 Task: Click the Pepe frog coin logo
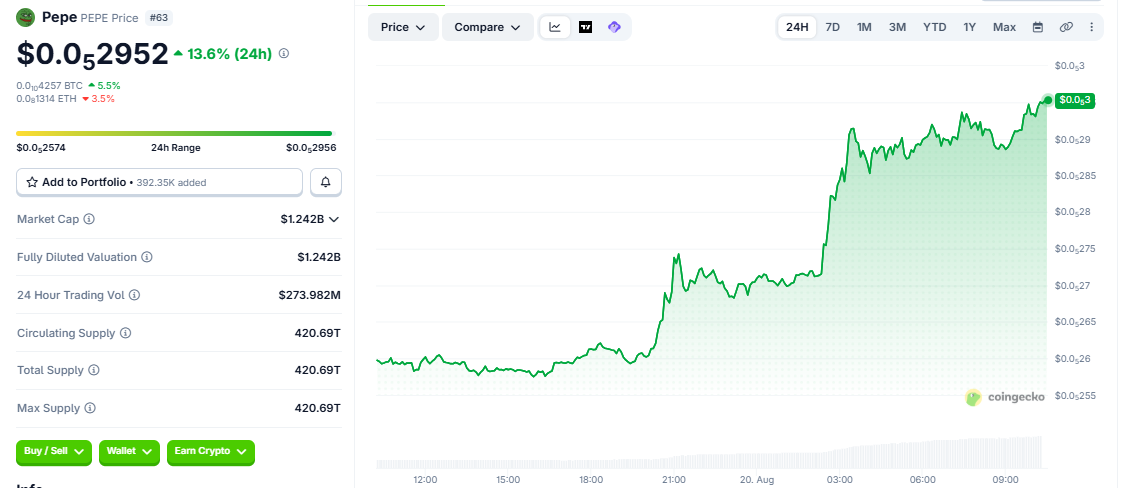[x=26, y=17]
